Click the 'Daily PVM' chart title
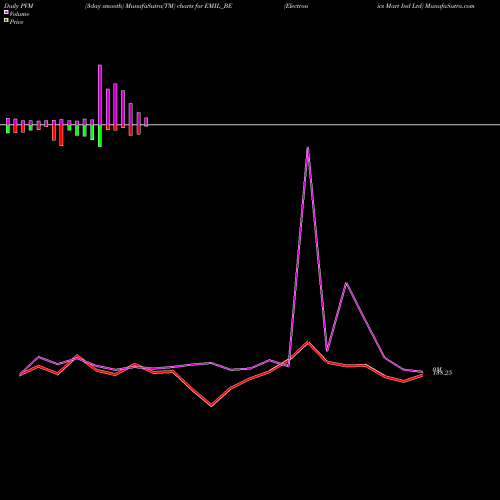 19,6
